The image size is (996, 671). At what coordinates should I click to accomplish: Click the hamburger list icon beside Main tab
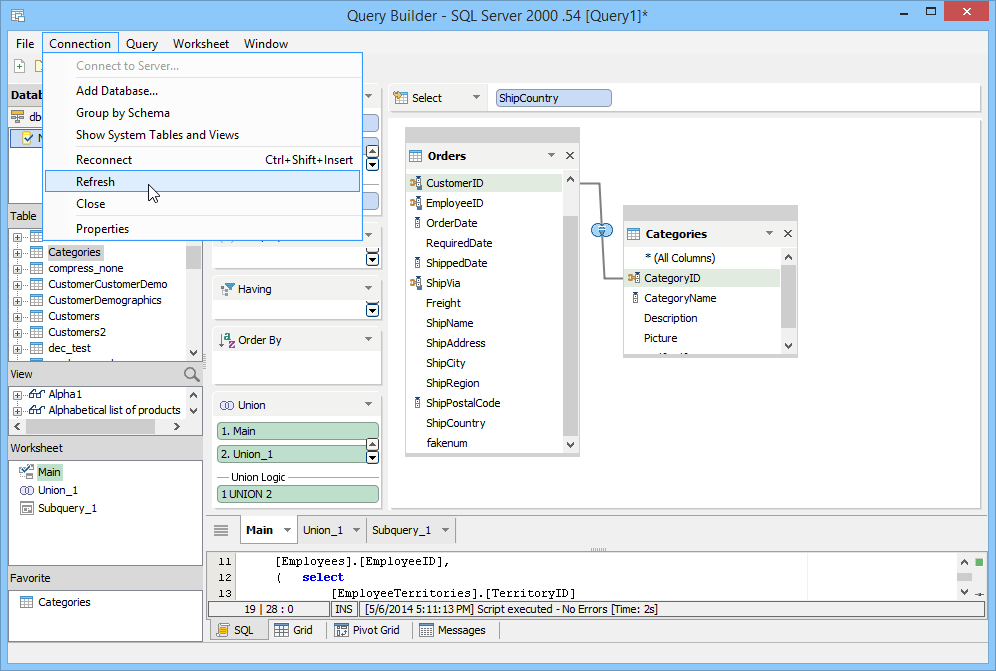point(221,530)
